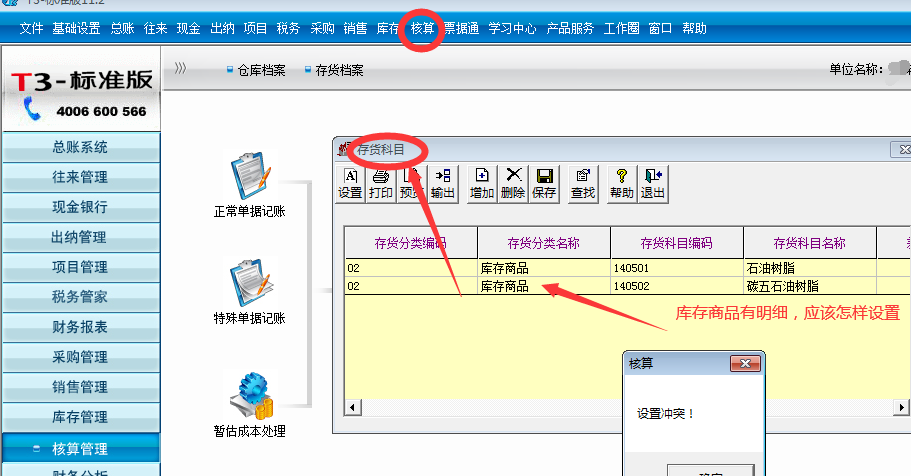Click the 删除 delete icon
This screenshot has height=476, width=911.
click(x=513, y=184)
